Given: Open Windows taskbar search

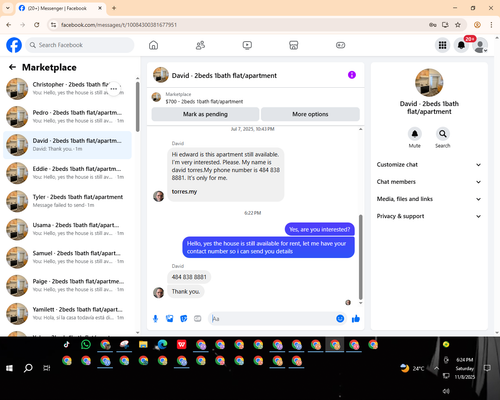Looking at the screenshot, I should pyautogui.click(x=28, y=368).
